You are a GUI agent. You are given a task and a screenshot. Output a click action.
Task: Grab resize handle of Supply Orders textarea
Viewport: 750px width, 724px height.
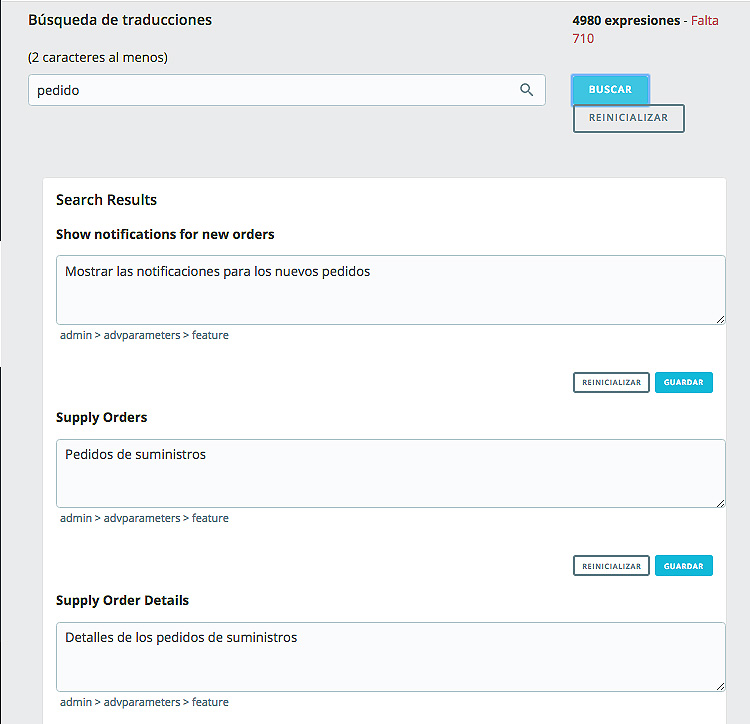click(720, 503)
